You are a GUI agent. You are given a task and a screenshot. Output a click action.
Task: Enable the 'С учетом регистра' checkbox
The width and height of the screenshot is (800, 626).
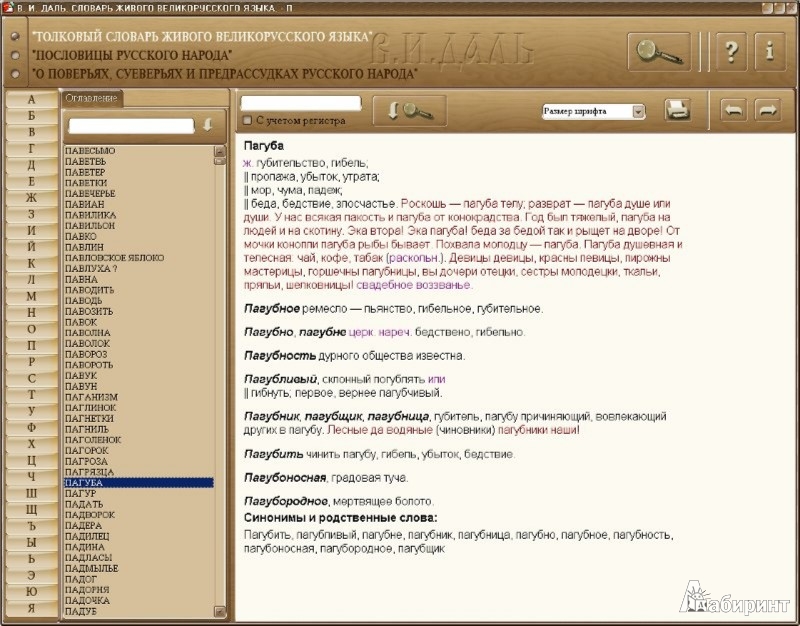[x=247, y=121]
